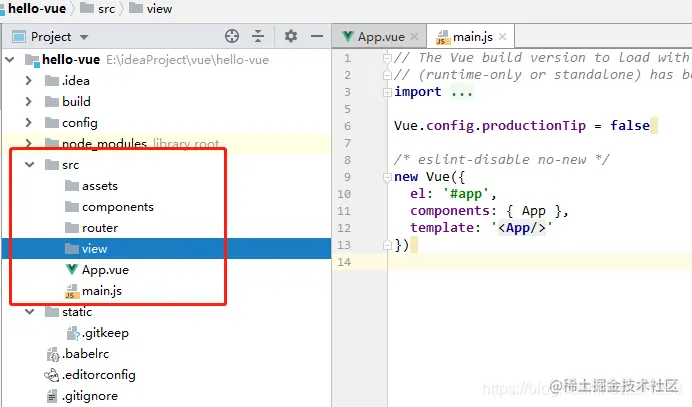
Task: Select the src folder icon
Action: (52, 165)
